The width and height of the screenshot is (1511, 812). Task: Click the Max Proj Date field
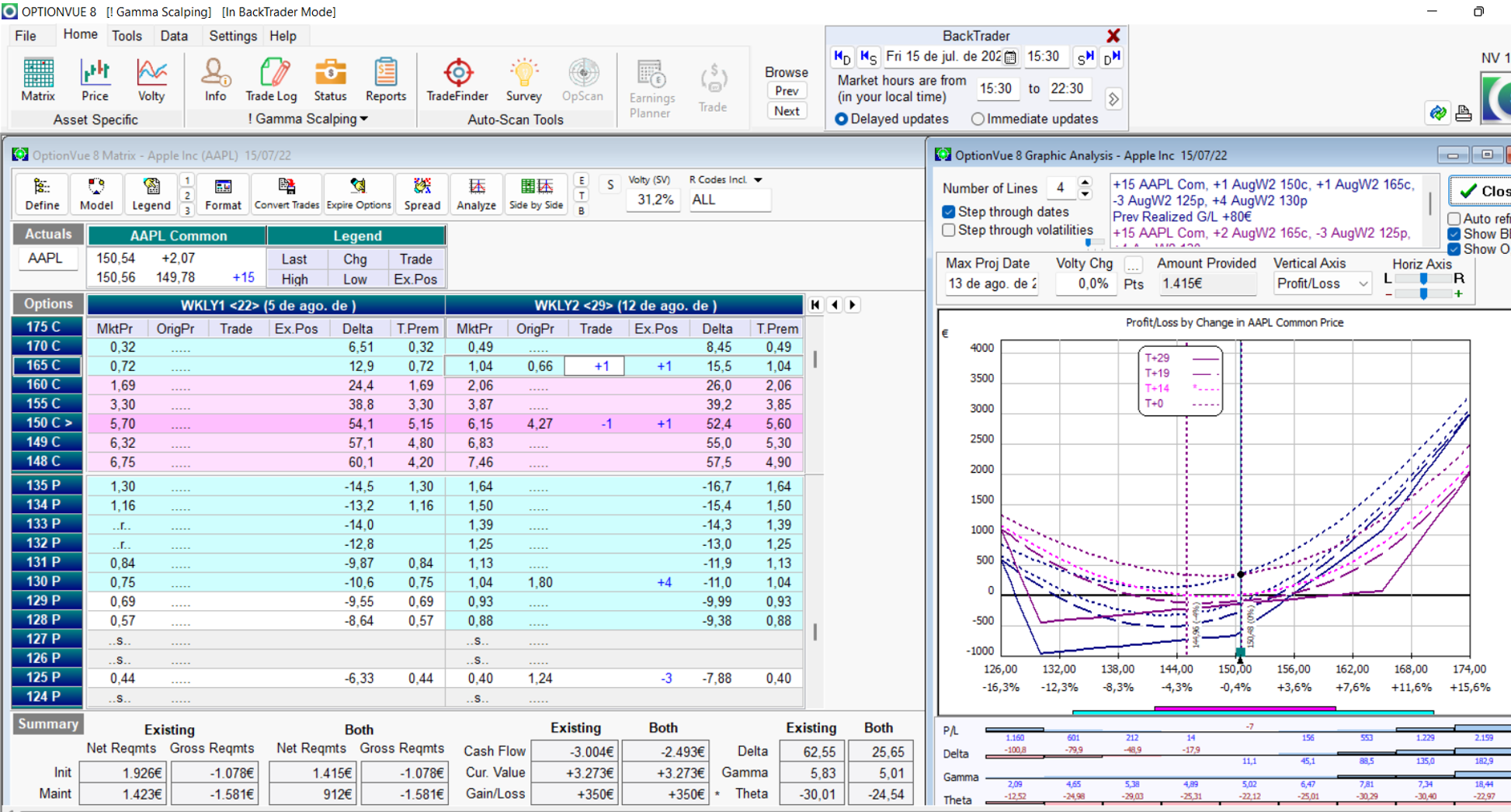(x=992, y=284)
